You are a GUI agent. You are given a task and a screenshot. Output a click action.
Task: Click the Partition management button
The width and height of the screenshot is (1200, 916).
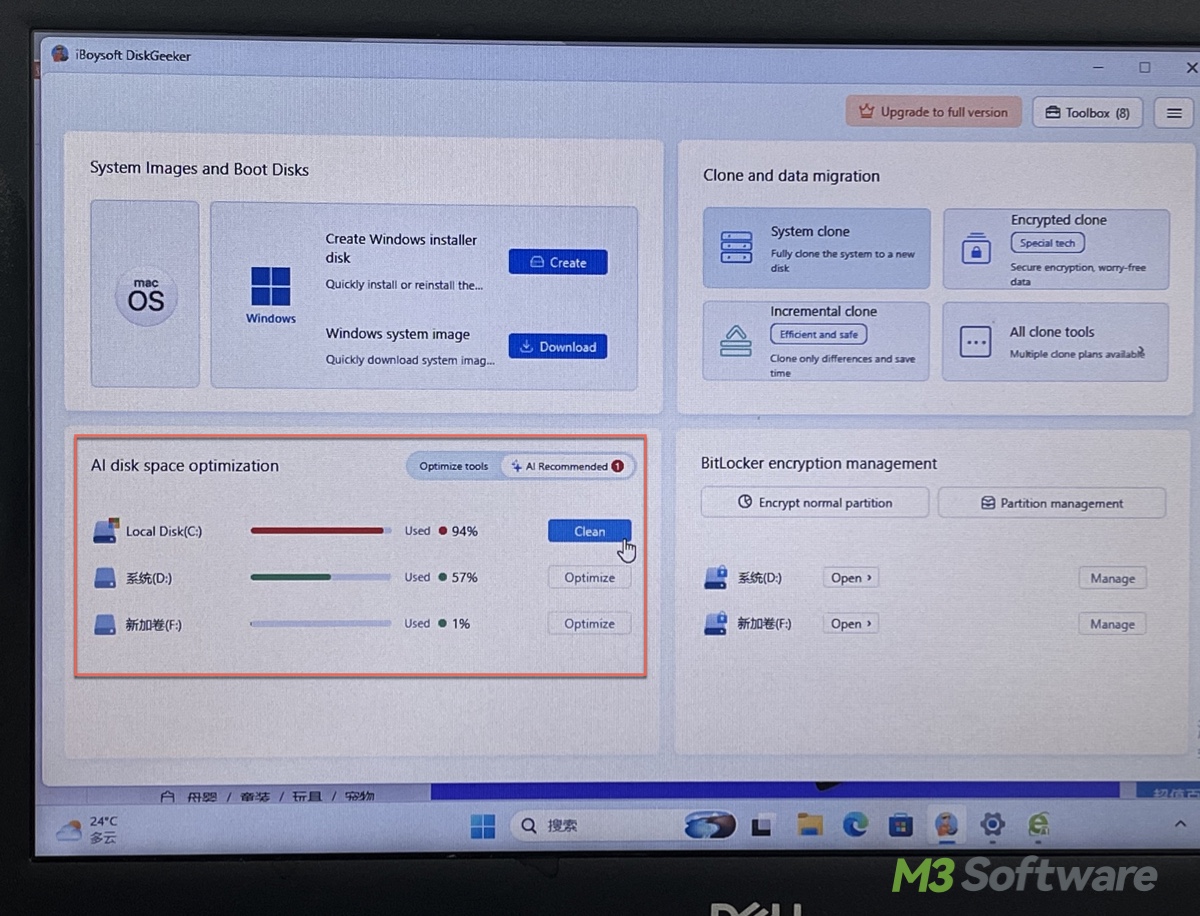(1052, 503)
